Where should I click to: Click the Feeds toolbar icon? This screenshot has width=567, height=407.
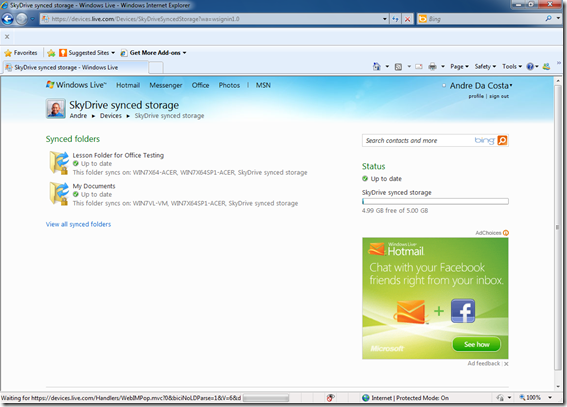tap(398, 67)
